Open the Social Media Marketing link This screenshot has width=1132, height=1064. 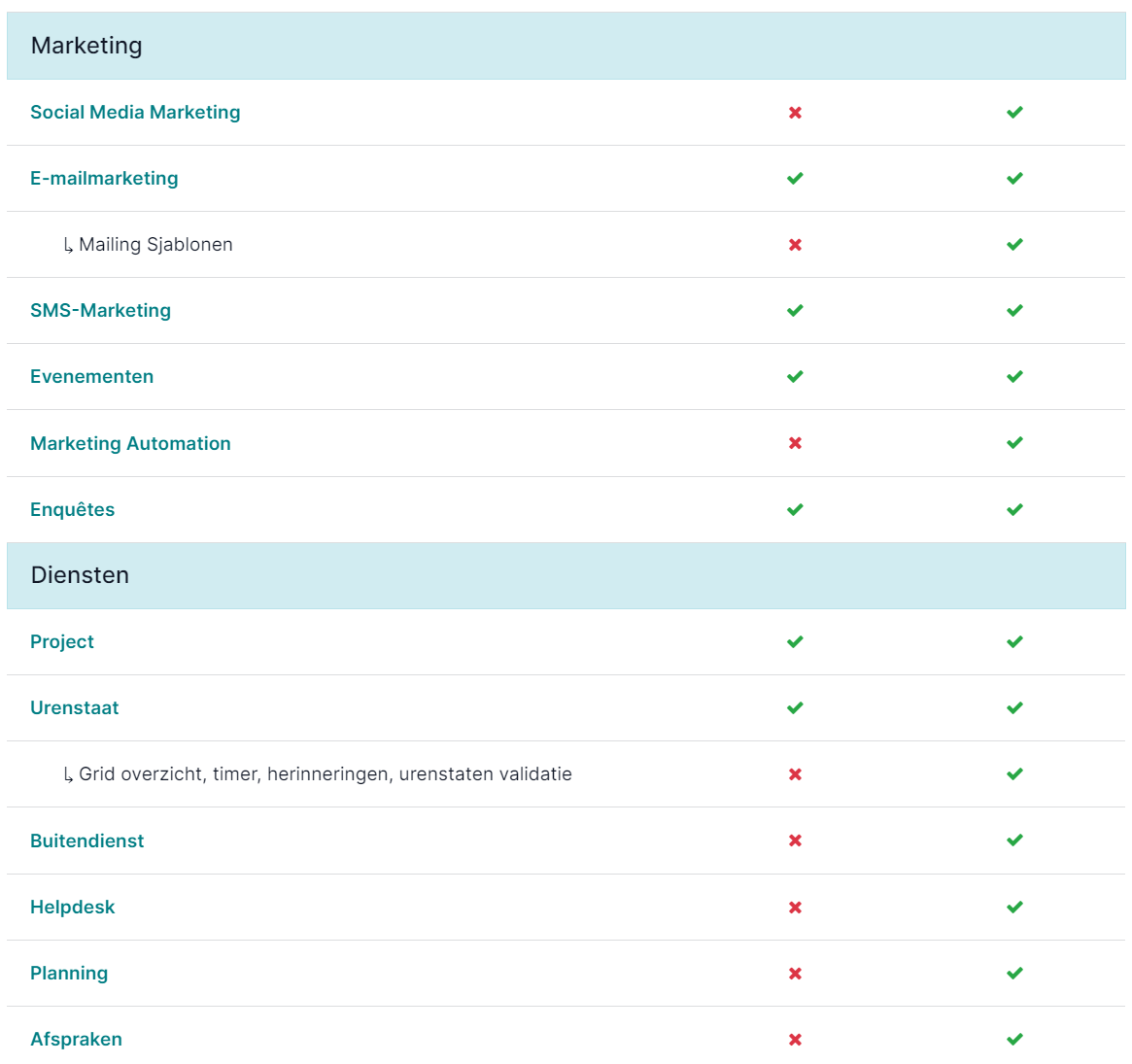click(135, 113)
